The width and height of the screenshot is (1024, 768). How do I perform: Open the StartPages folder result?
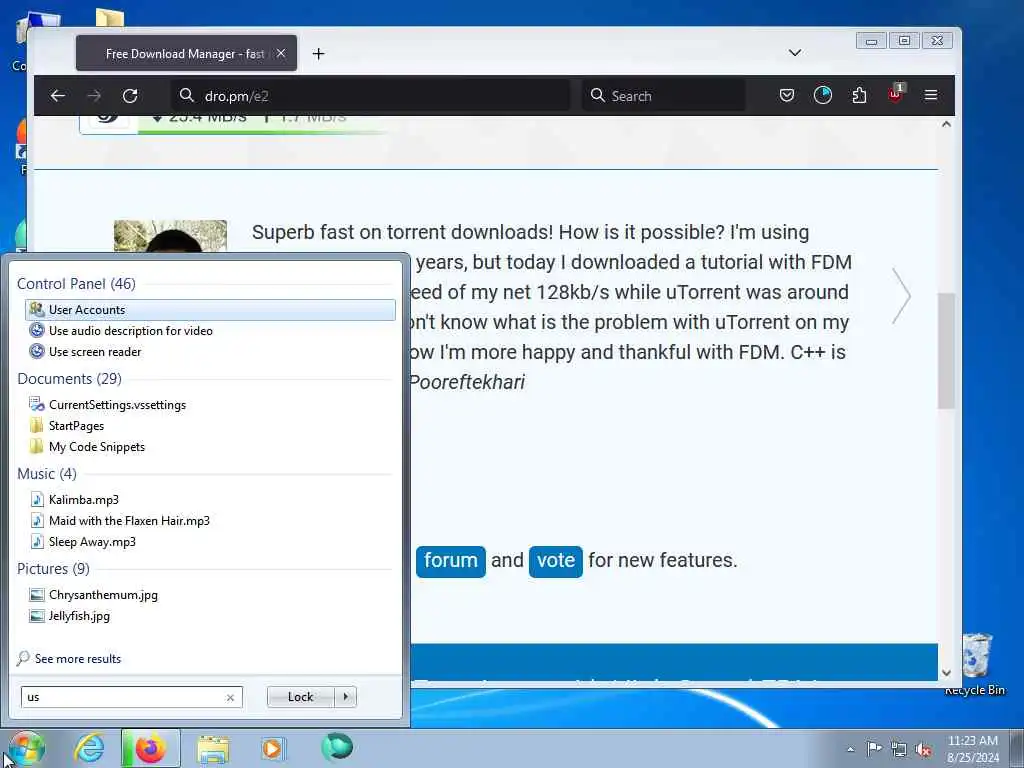210,426
